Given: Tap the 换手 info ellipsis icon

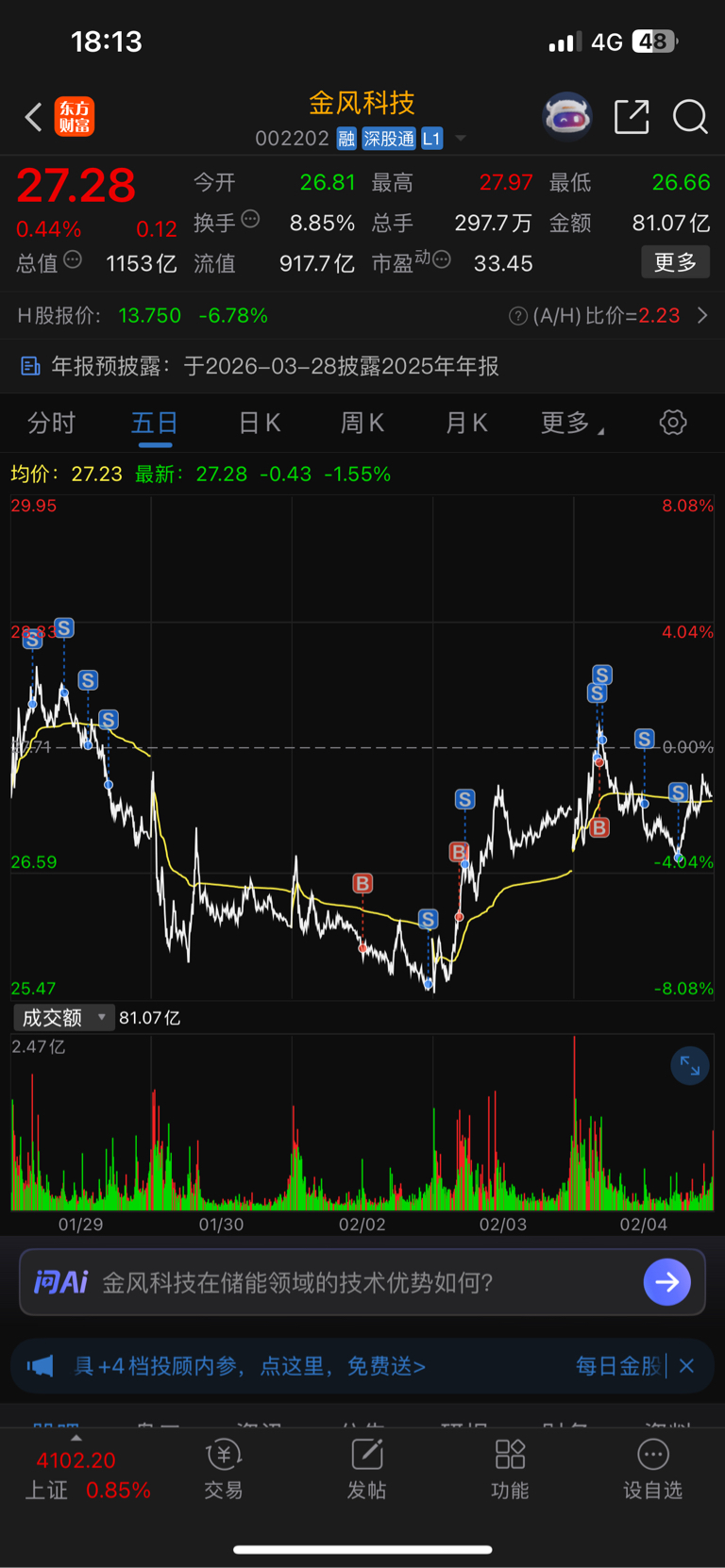Looking at the screenshot, I should tap(250, 219).
